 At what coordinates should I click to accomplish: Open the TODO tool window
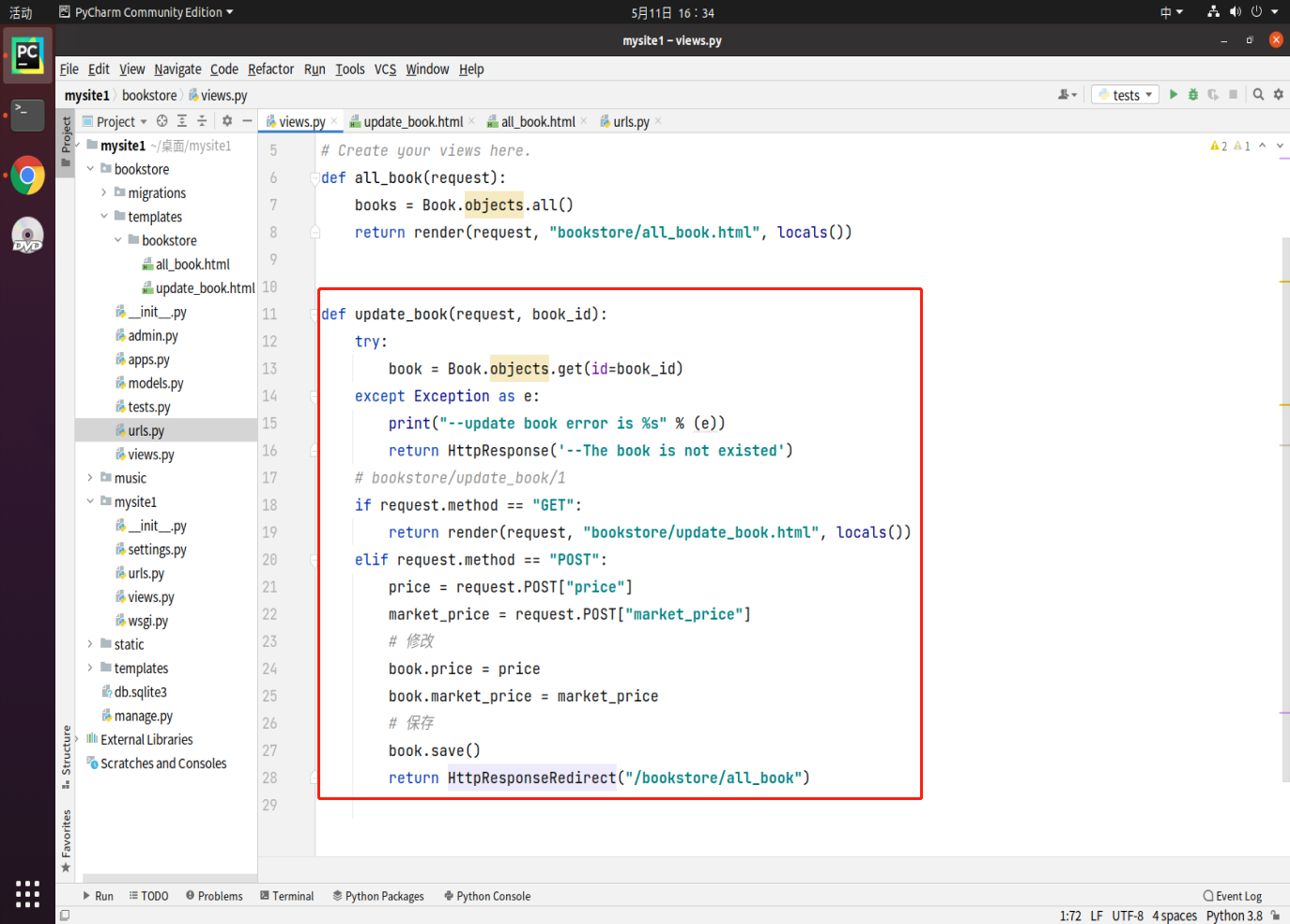click(x=149, y=896)
